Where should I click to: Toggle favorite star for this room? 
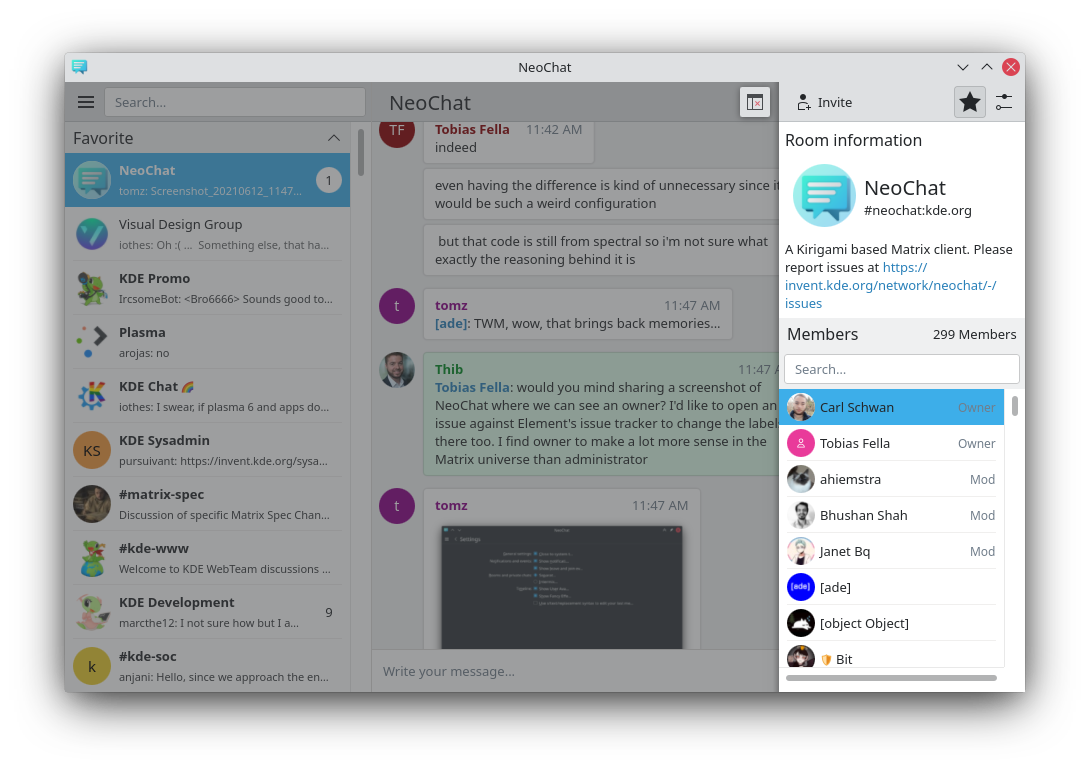click(x=970, y=102)
